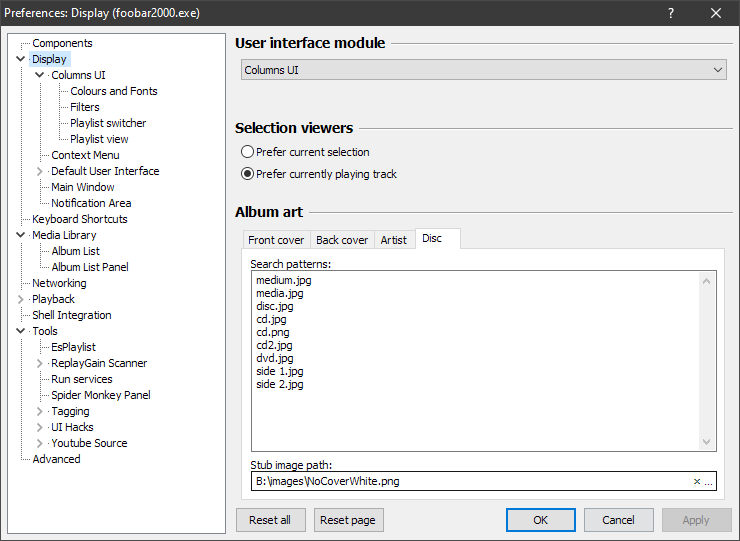Click the help question mark in title bar
This screenshot has height=541, width=740.
click(671, 13)
